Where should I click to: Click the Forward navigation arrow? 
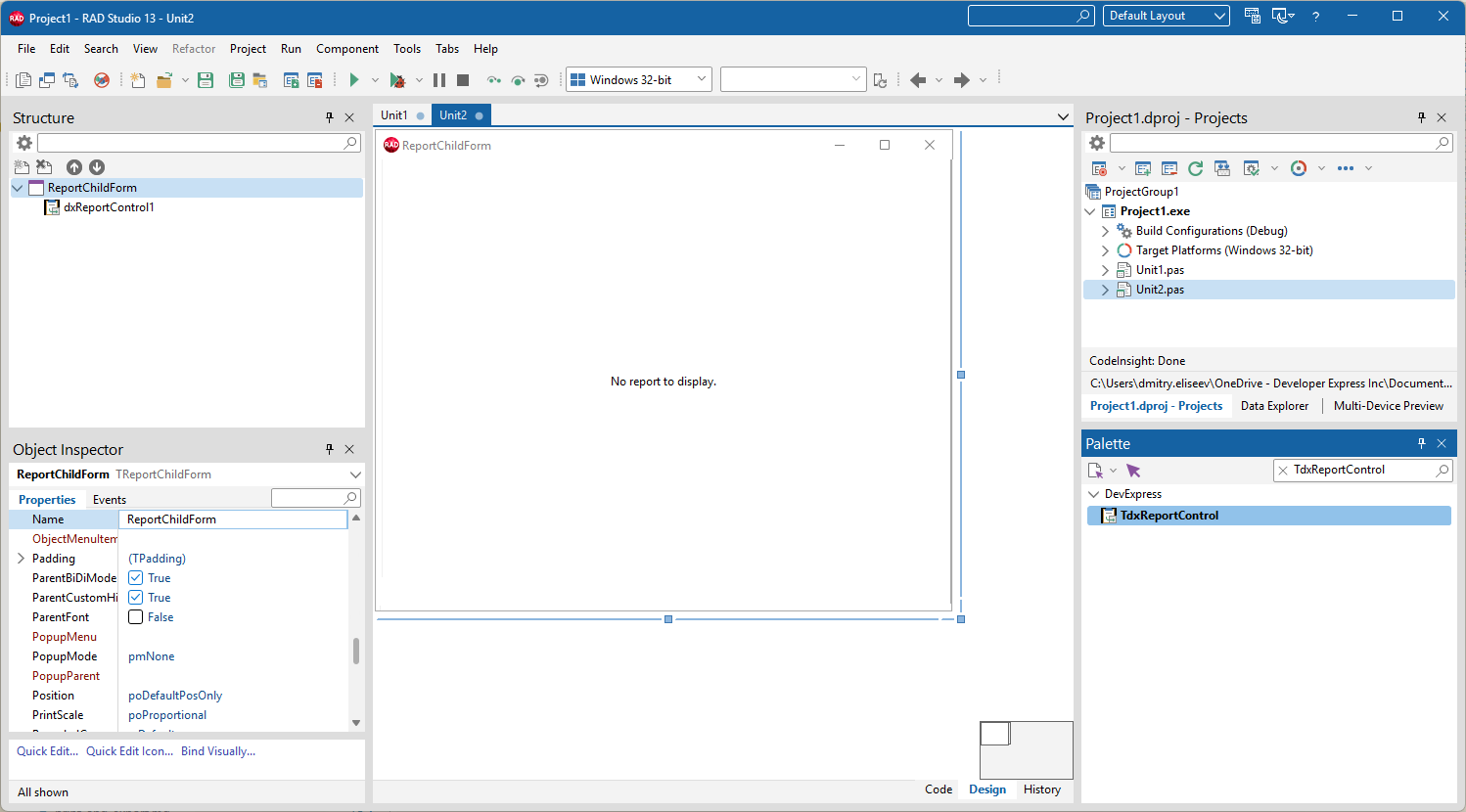point(962,80)
